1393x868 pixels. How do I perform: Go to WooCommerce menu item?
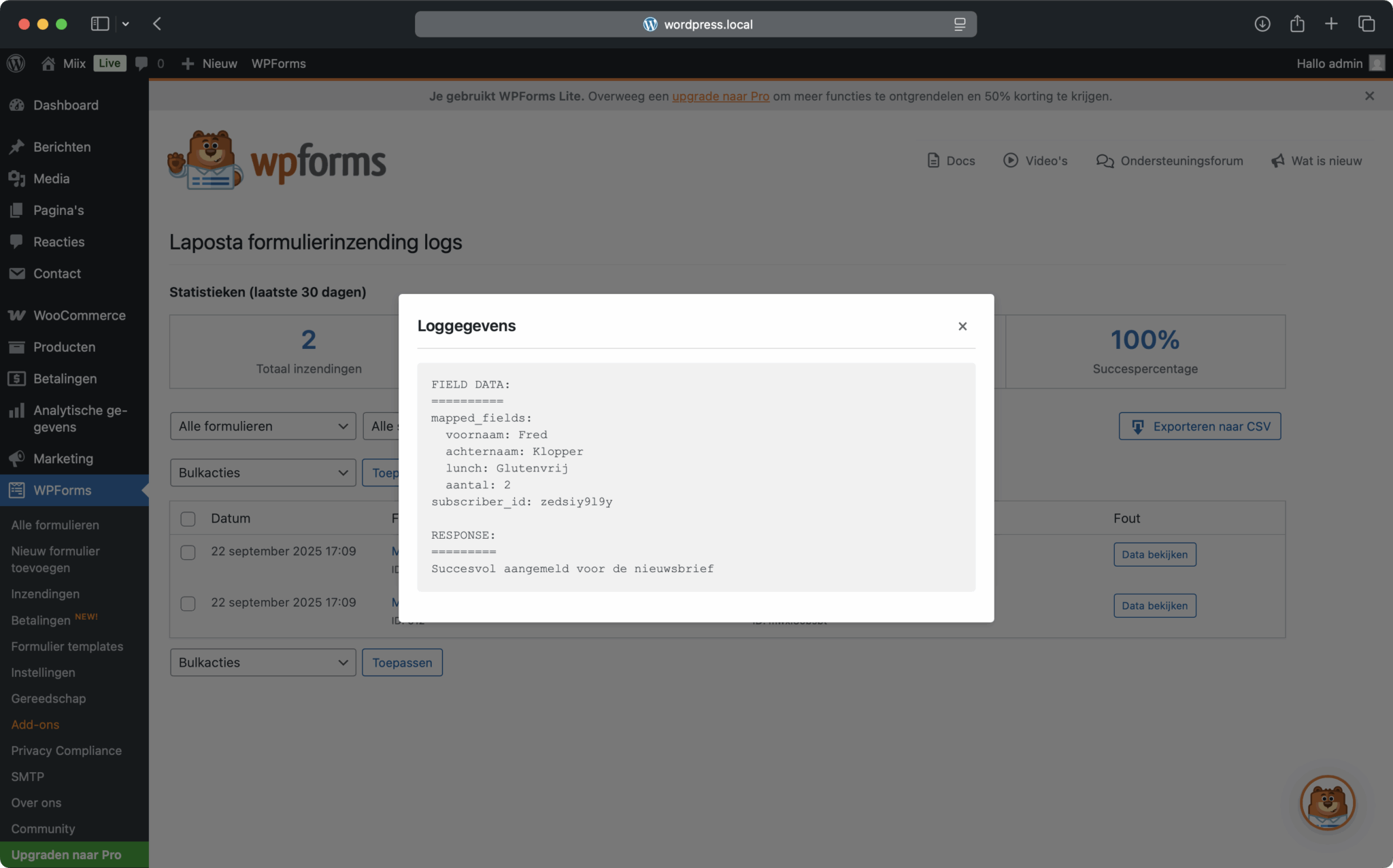(x=79, y=315)
